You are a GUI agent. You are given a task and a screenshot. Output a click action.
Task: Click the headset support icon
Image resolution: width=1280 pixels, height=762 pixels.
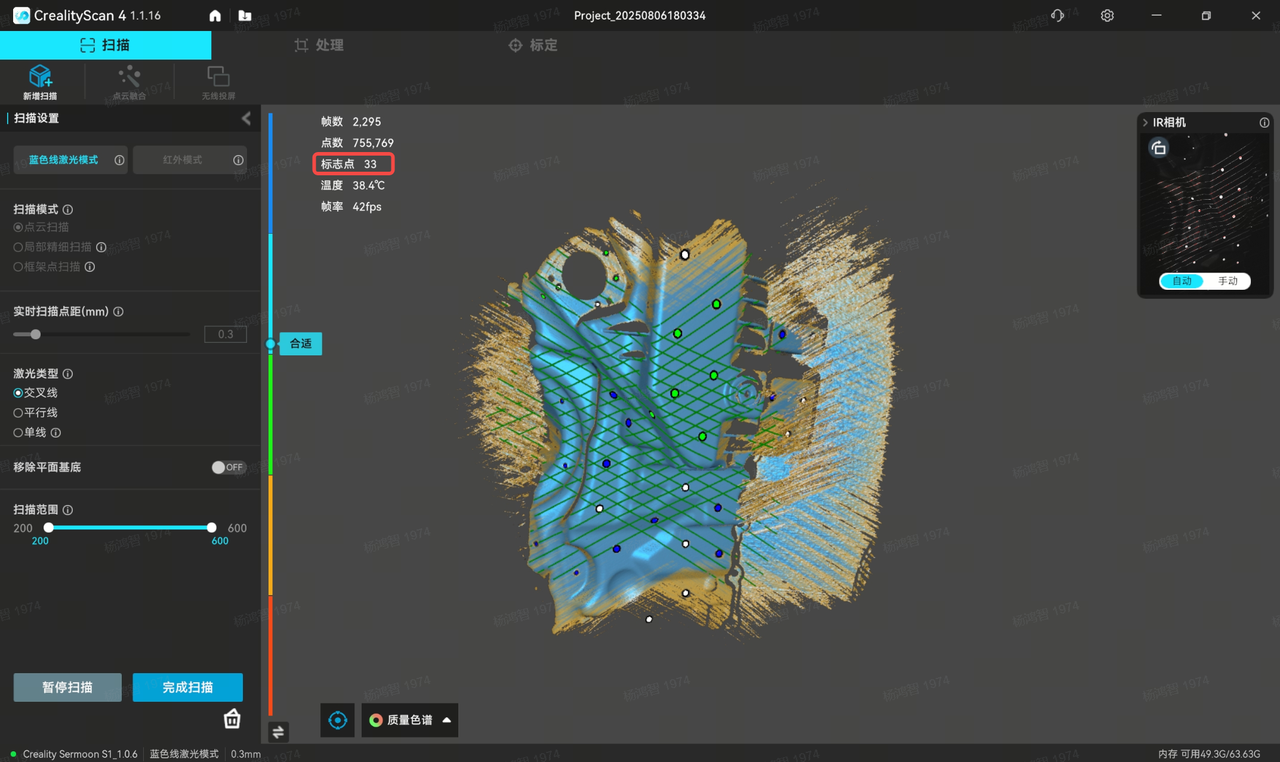pos(1058,16)
